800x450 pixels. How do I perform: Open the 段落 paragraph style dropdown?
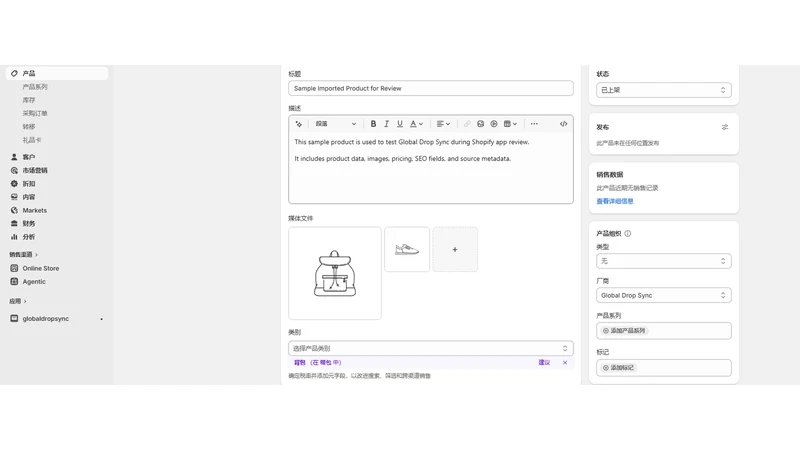[335, 124]
